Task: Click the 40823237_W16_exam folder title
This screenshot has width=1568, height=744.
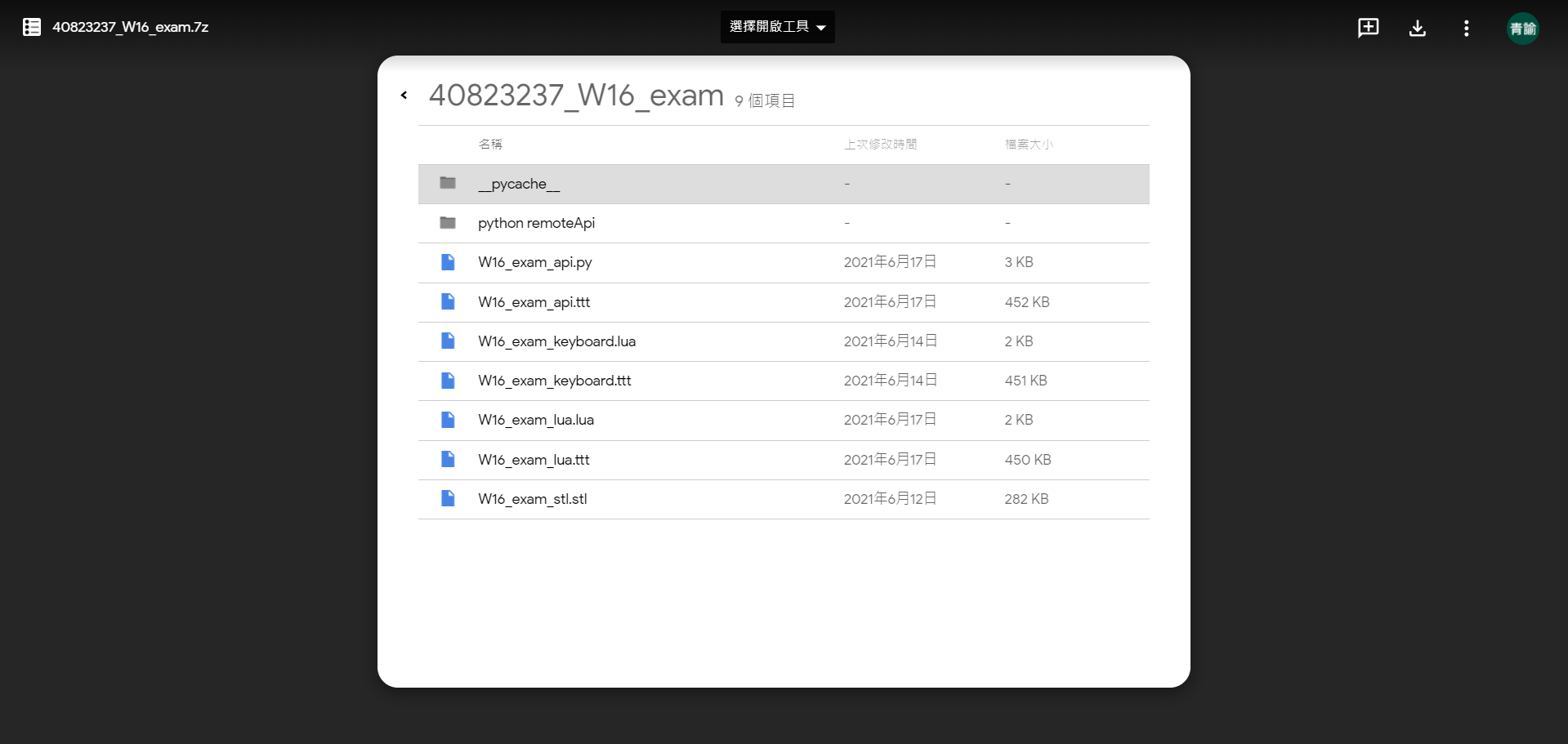Action: pos(576,96)
